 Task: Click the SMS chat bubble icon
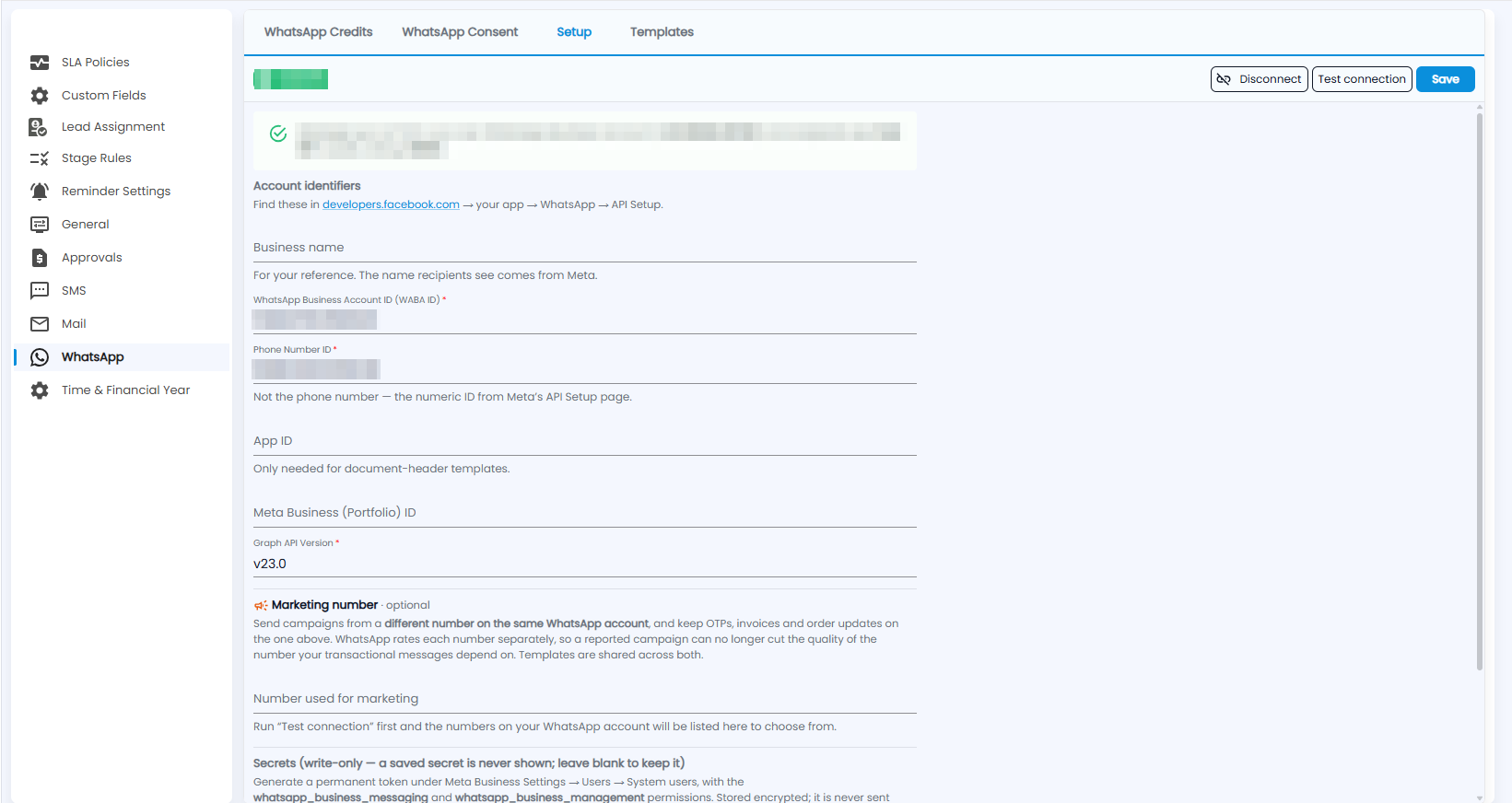[x=40, y=291]
